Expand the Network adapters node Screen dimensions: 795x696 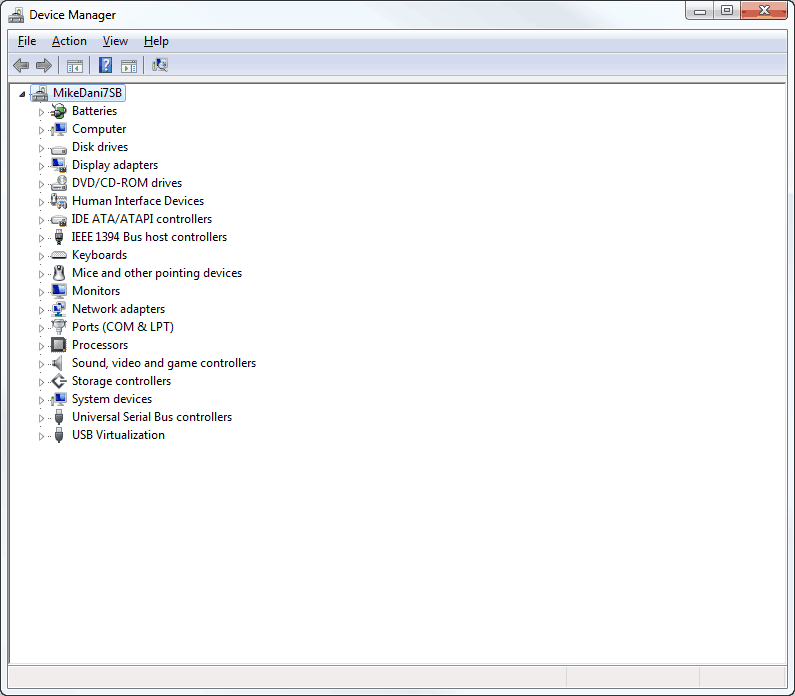click(x=42, y=310)
